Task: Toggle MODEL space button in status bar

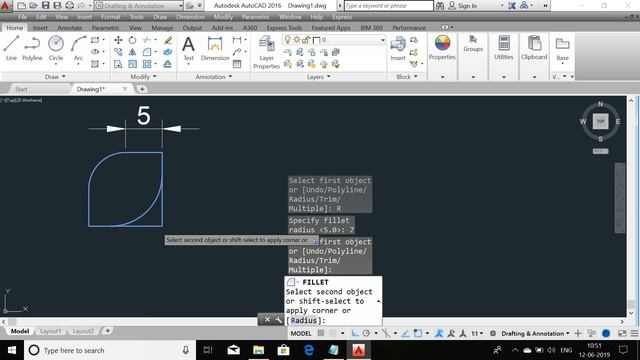Action: coord(301,333)
